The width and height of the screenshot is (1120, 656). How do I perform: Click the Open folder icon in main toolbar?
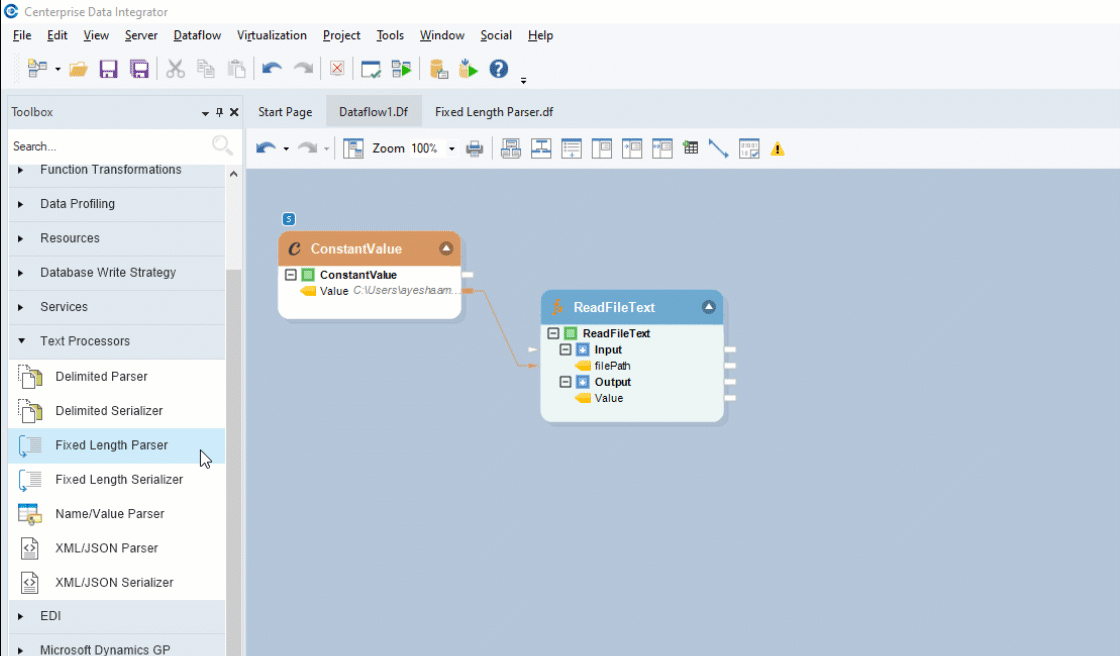tap(78, 69)
